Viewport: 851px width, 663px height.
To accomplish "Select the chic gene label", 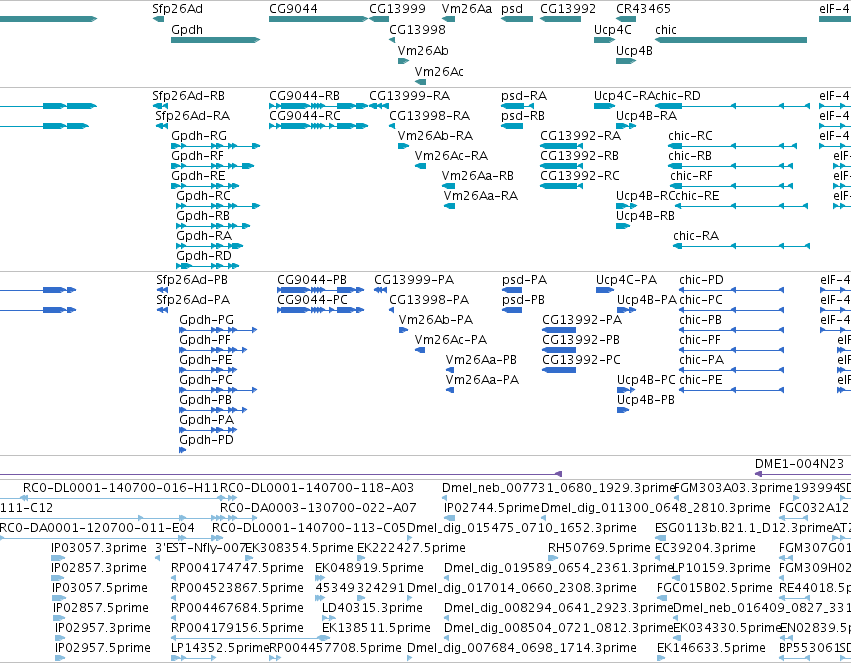I will [665, 29].
